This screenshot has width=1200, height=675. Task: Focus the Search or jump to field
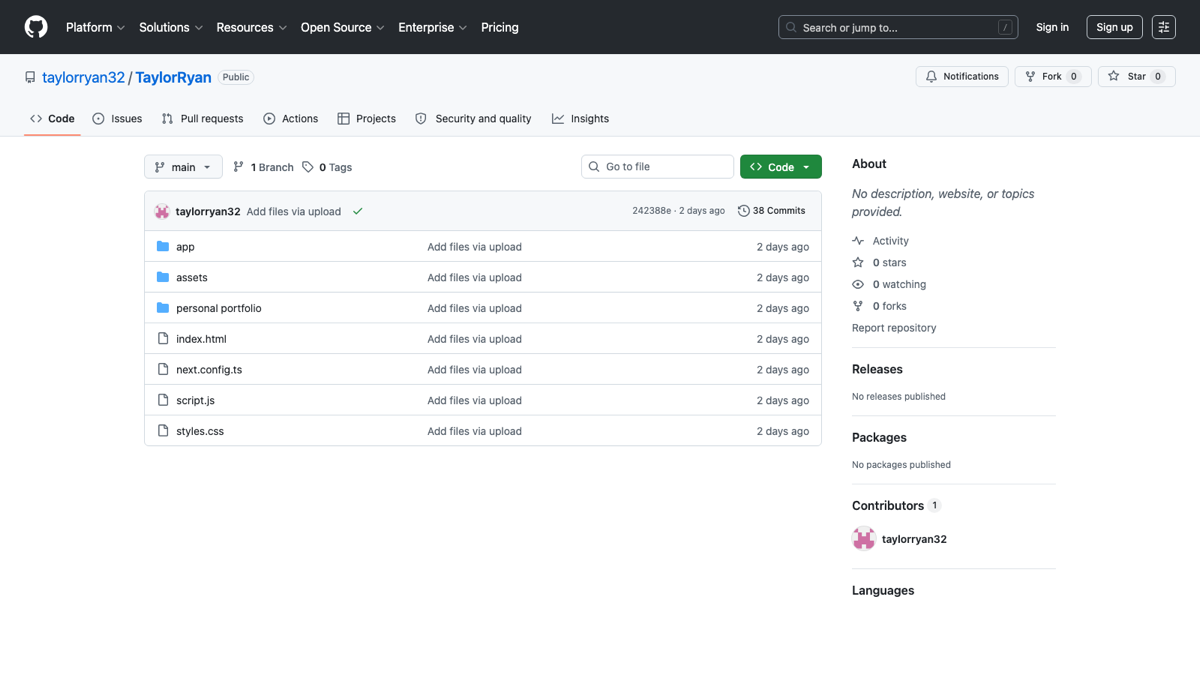point(898,27)
